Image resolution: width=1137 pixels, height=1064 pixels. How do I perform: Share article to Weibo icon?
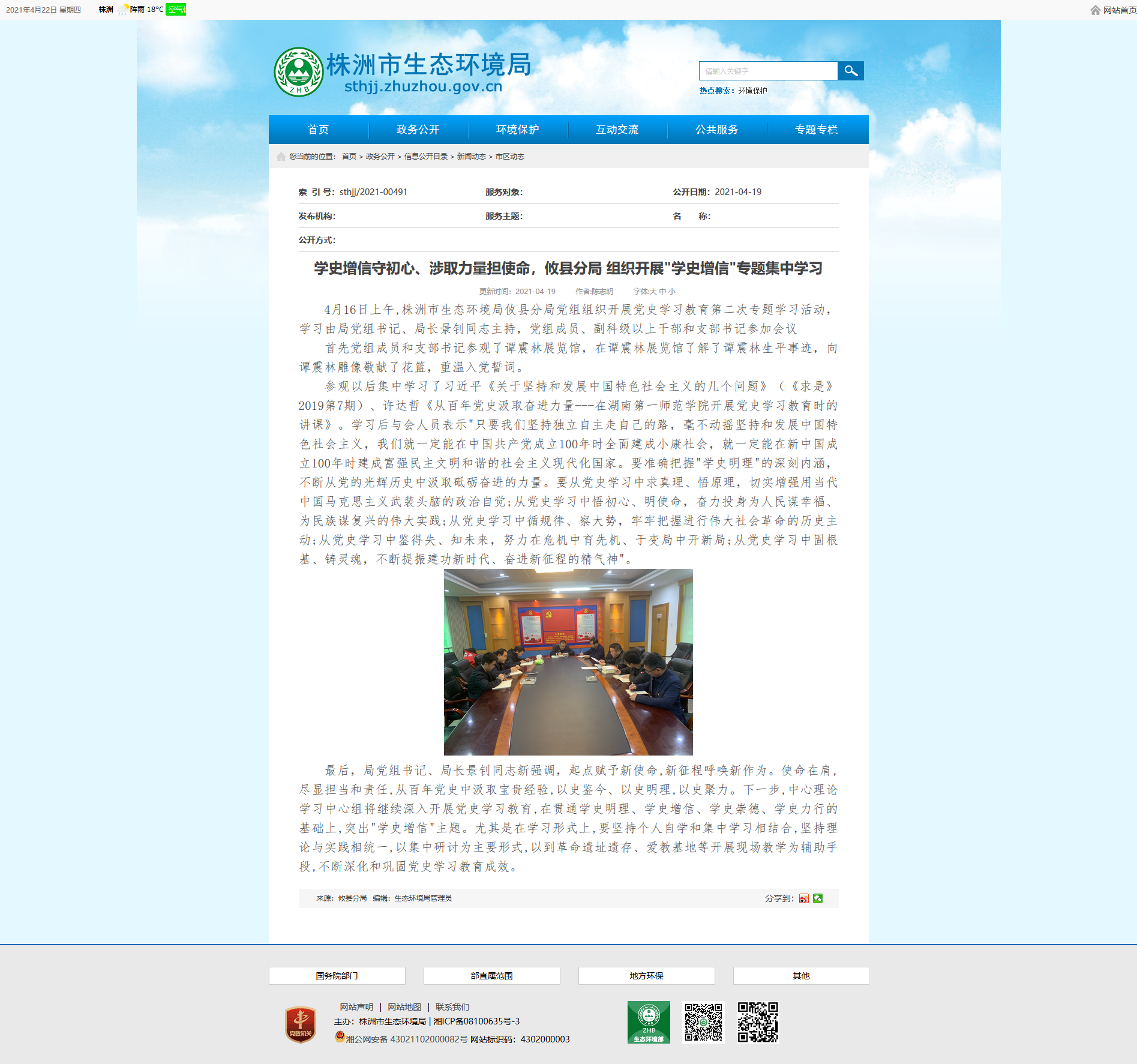click(x=803, y=898)
